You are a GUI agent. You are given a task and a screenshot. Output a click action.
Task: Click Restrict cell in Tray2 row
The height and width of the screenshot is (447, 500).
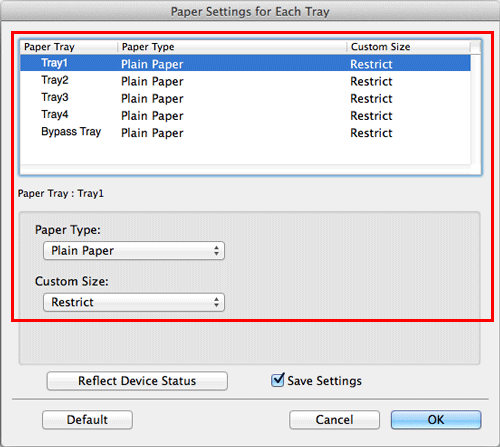pos(371,81)
